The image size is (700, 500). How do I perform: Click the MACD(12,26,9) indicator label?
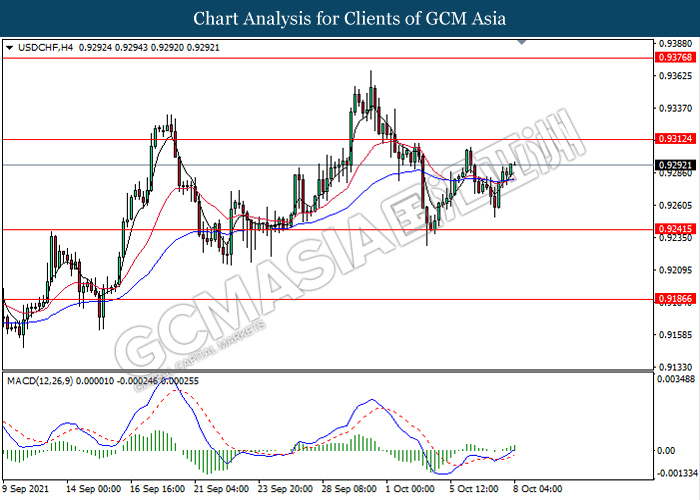(40, 381)
